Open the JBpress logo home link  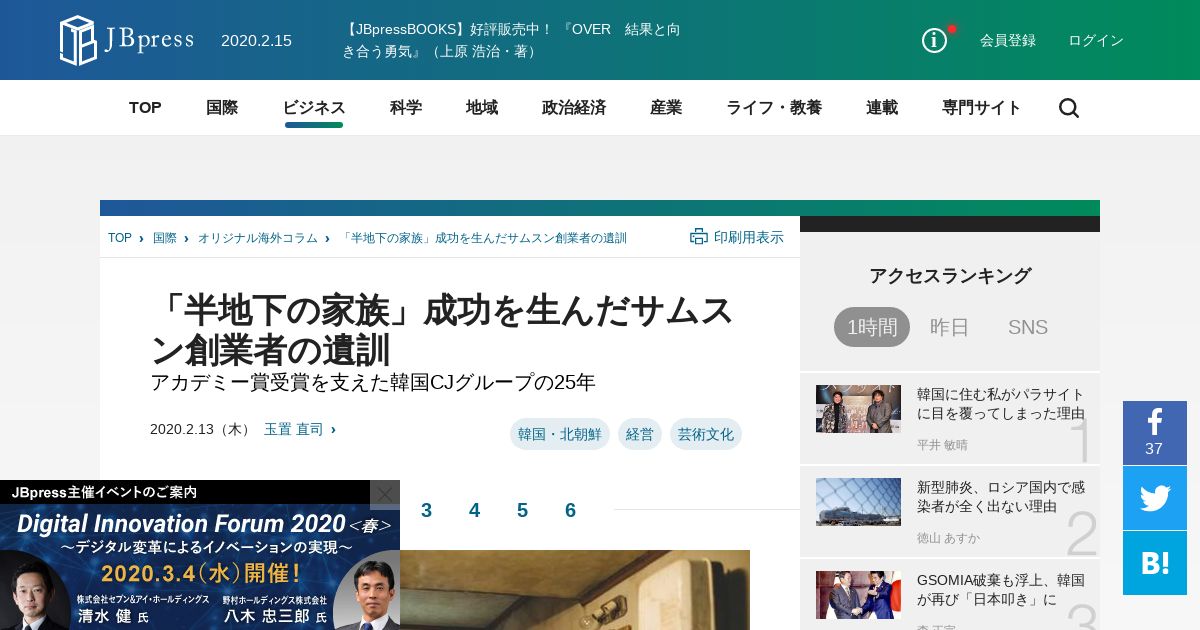point(126,40)
